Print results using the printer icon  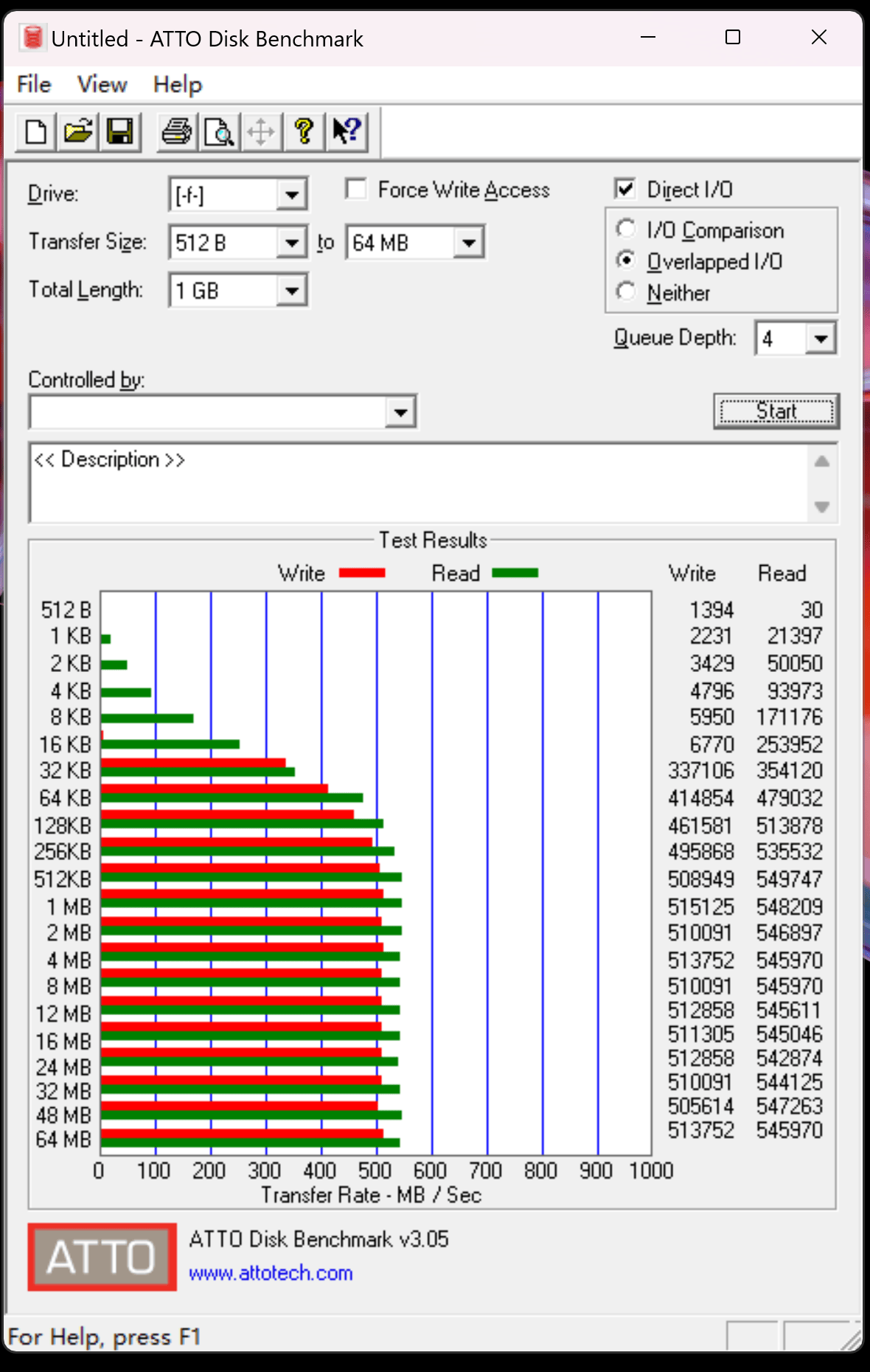coord(177,132)
